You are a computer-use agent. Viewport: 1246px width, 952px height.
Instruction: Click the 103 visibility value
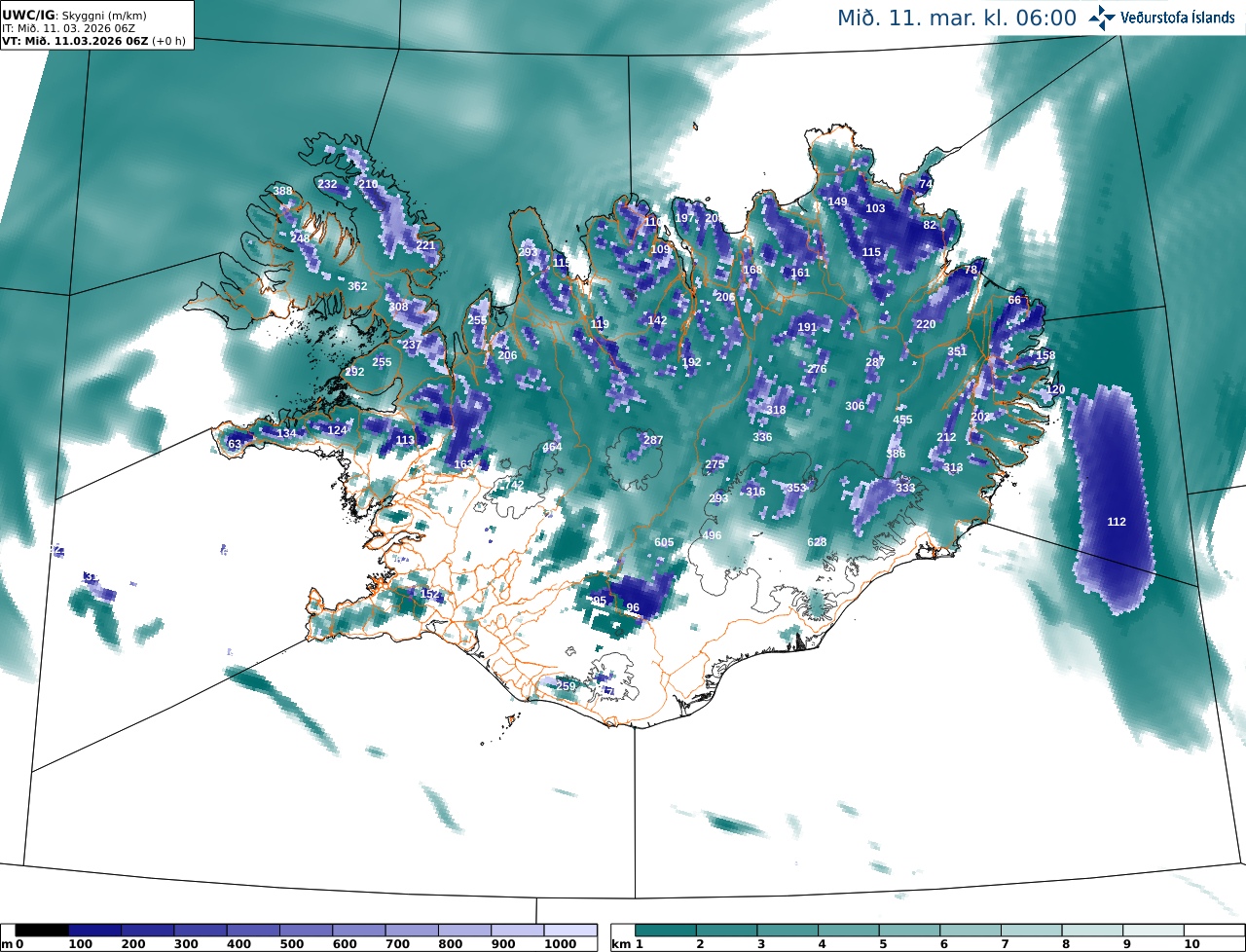point(875,208)
